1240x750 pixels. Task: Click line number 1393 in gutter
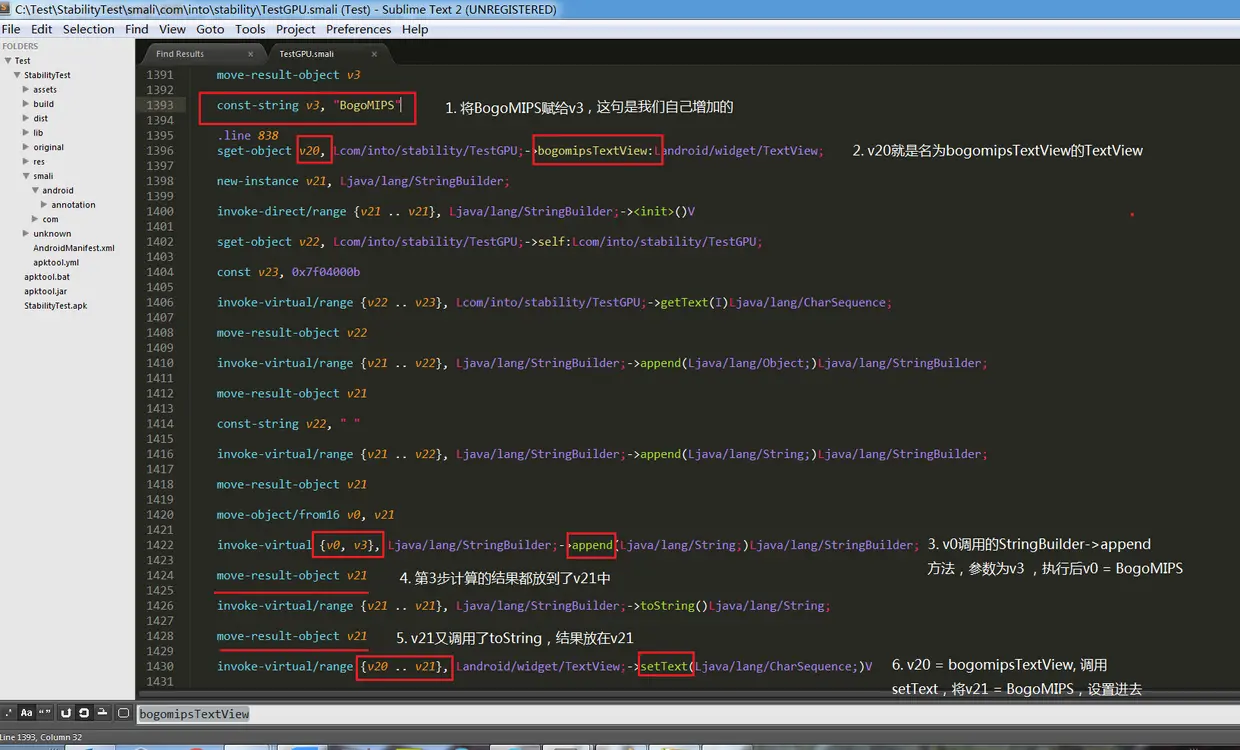159,105
